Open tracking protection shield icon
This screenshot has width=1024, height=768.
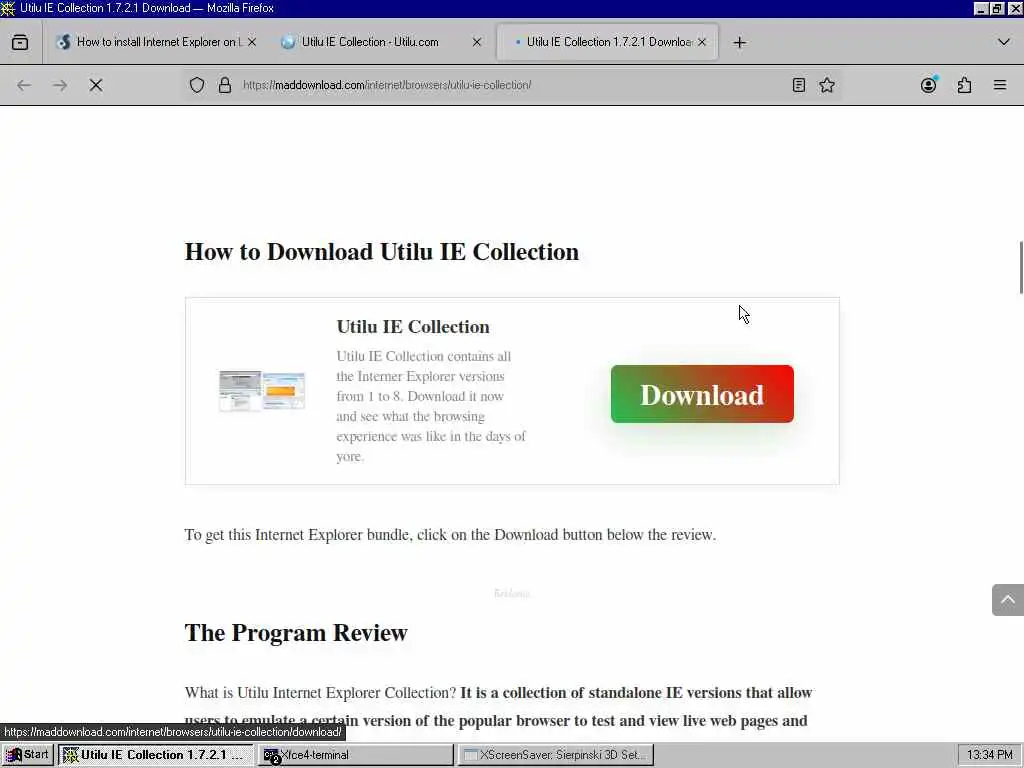point(197,85)
